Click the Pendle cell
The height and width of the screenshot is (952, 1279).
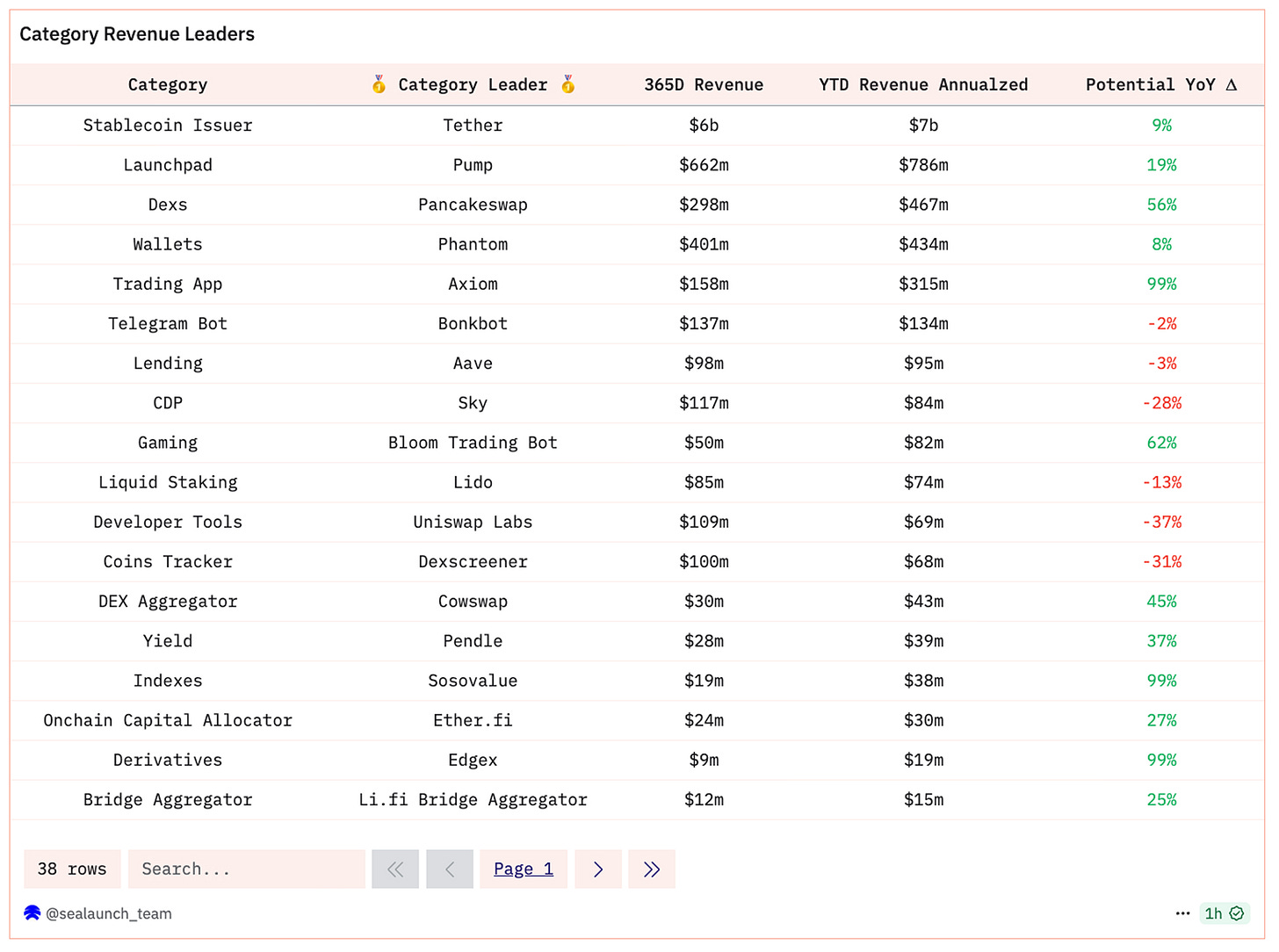(x=473, y=641)
